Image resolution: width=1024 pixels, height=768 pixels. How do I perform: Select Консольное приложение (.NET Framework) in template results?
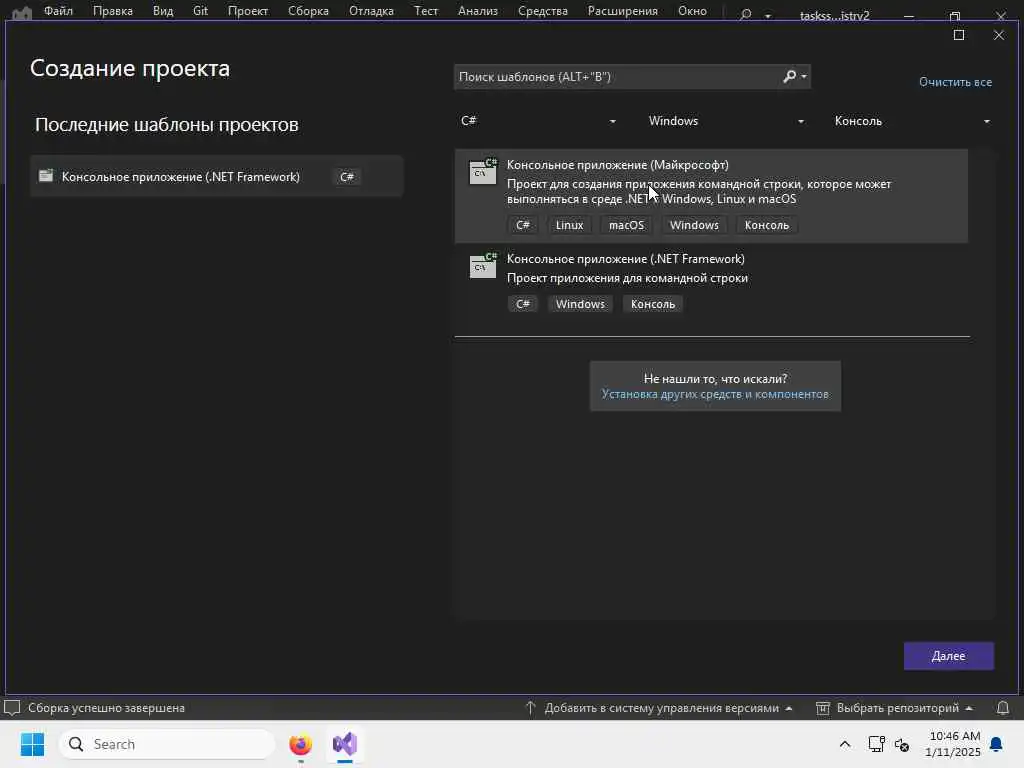click(x=626, y=259)
